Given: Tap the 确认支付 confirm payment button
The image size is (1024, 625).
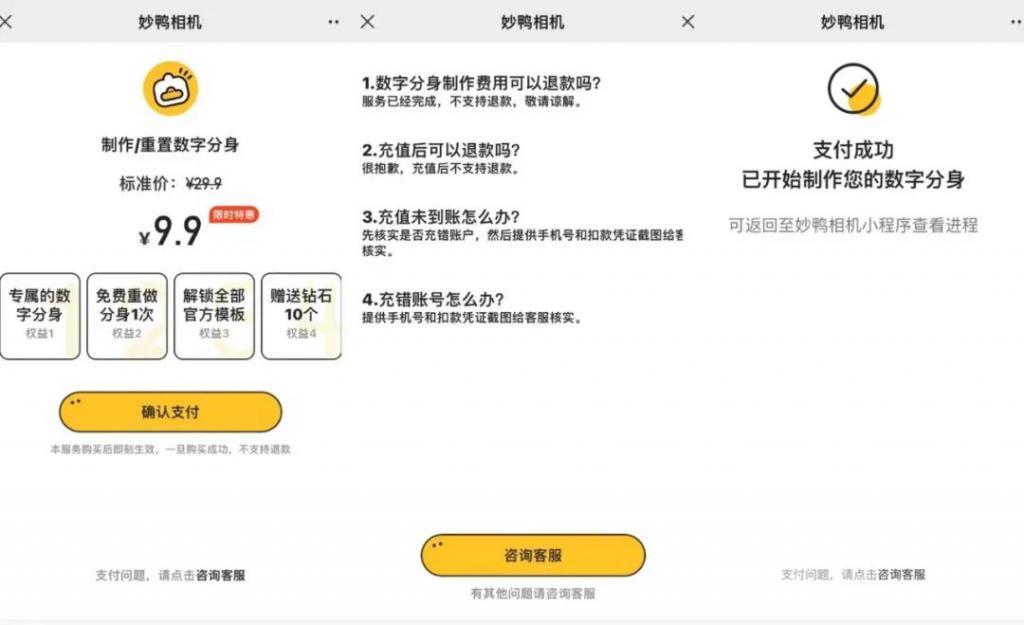Looking at the screenshot, I should tap(172, 411).
